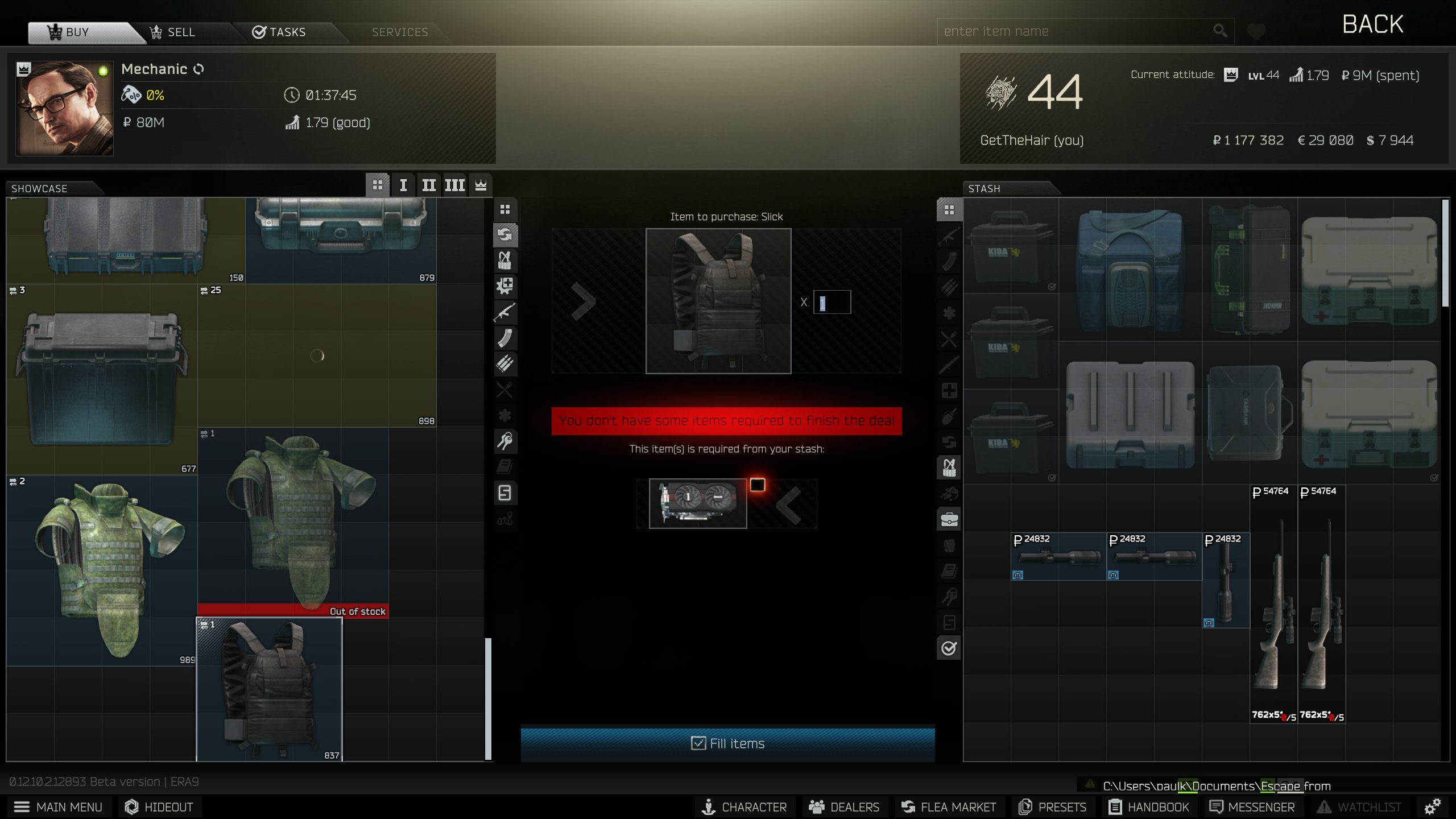Filter showcase by keys category
Screen dimensions: 1456x819
[x=505, y=441]
